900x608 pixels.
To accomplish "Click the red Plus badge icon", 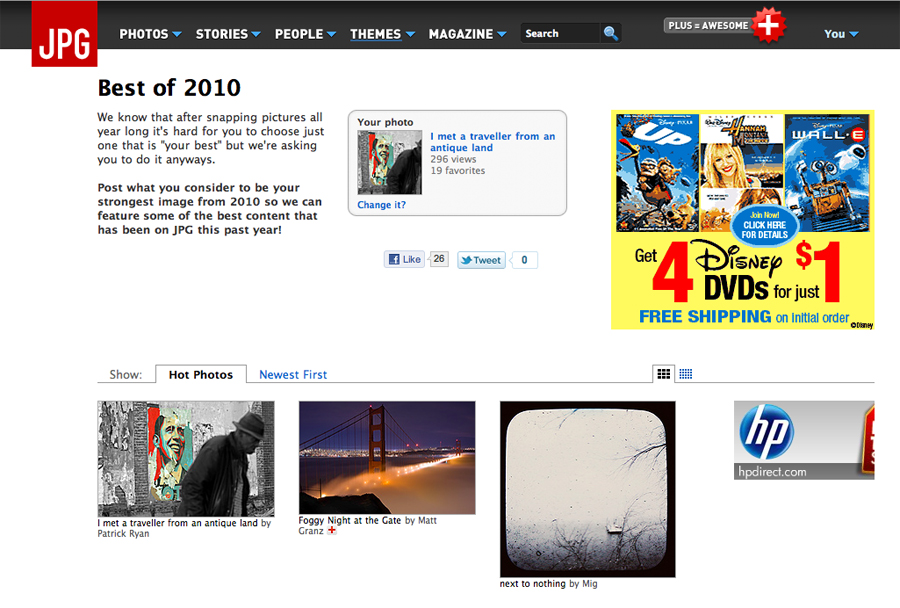I will (x=768, y=25).
